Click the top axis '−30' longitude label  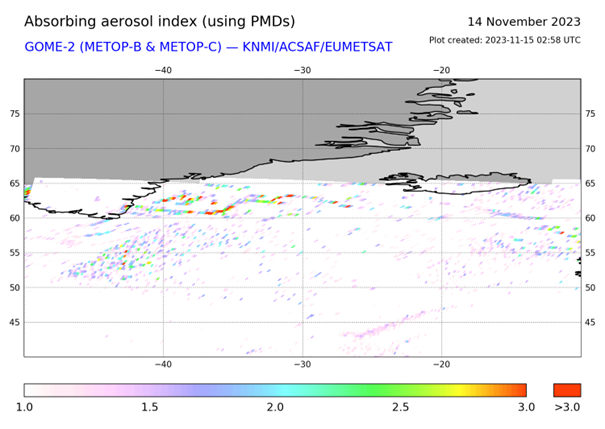tap(302, 70)
